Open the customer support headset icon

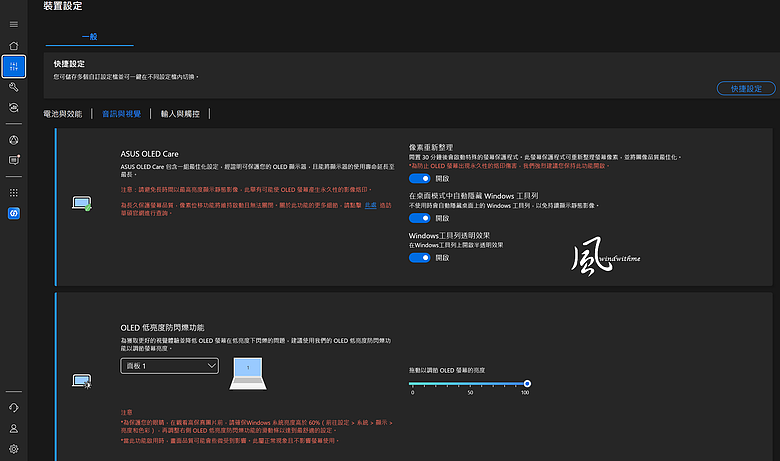pos(14,407)
